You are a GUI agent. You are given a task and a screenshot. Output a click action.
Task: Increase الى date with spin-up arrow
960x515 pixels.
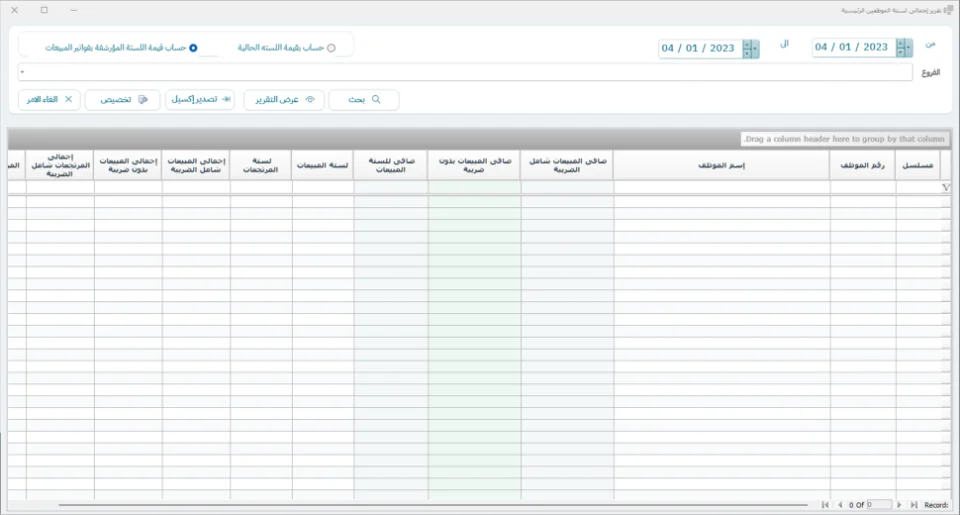click(747, 44)
